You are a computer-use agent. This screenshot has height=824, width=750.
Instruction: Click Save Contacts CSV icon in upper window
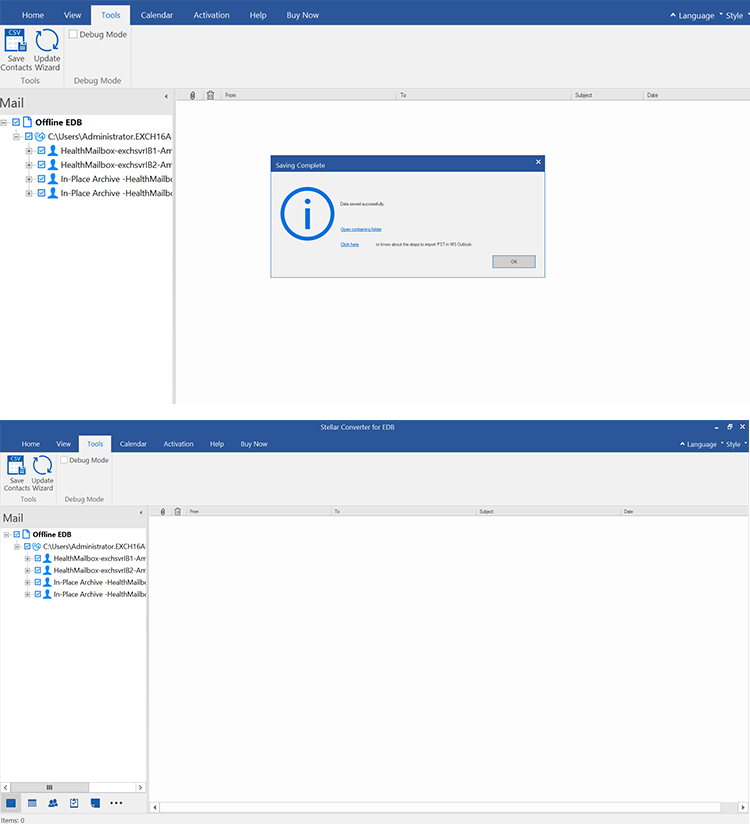[x=16, y=40]
